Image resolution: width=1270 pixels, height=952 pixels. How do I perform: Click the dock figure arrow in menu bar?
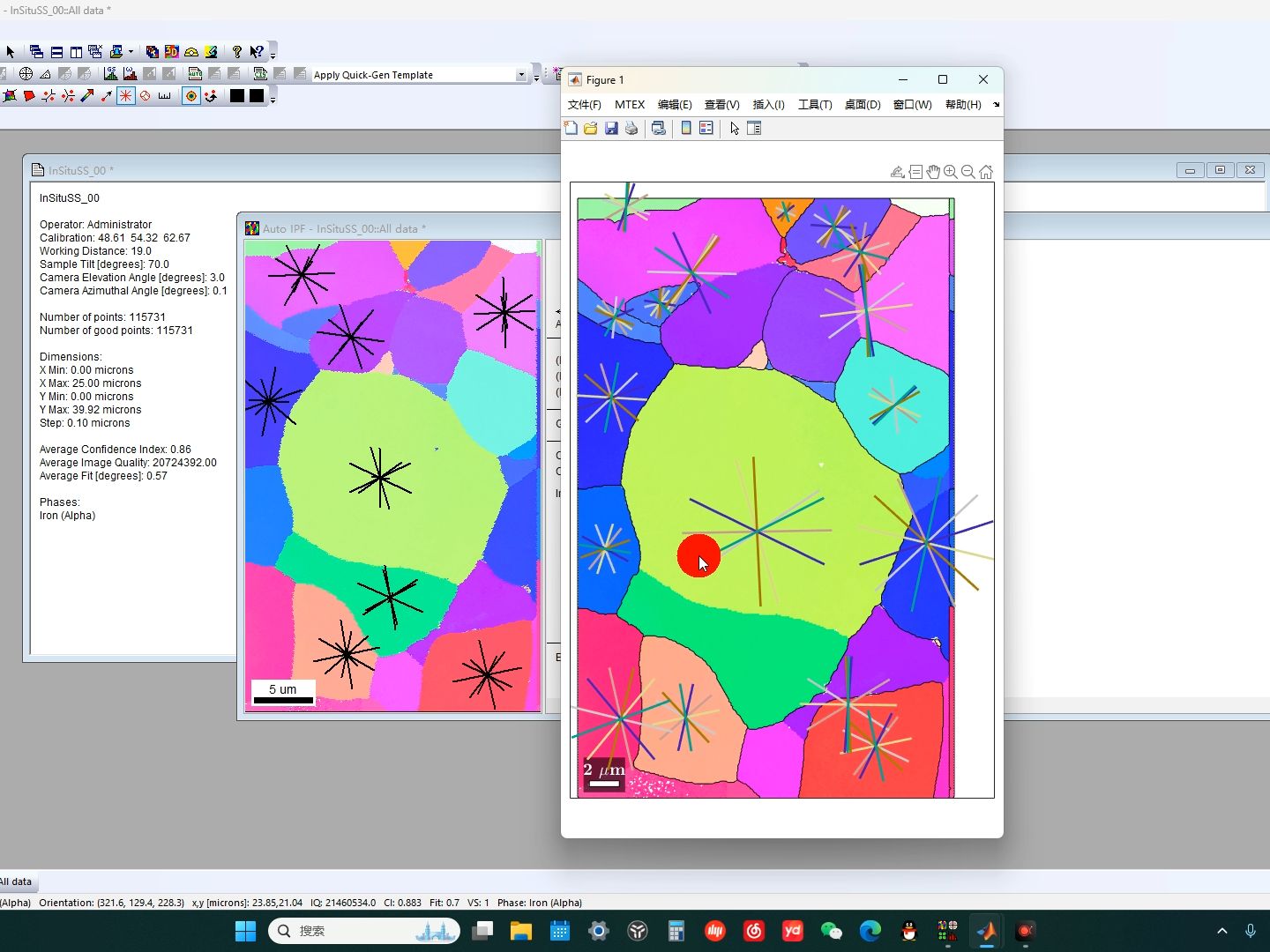pyautogui.click(x=996, y=104)
